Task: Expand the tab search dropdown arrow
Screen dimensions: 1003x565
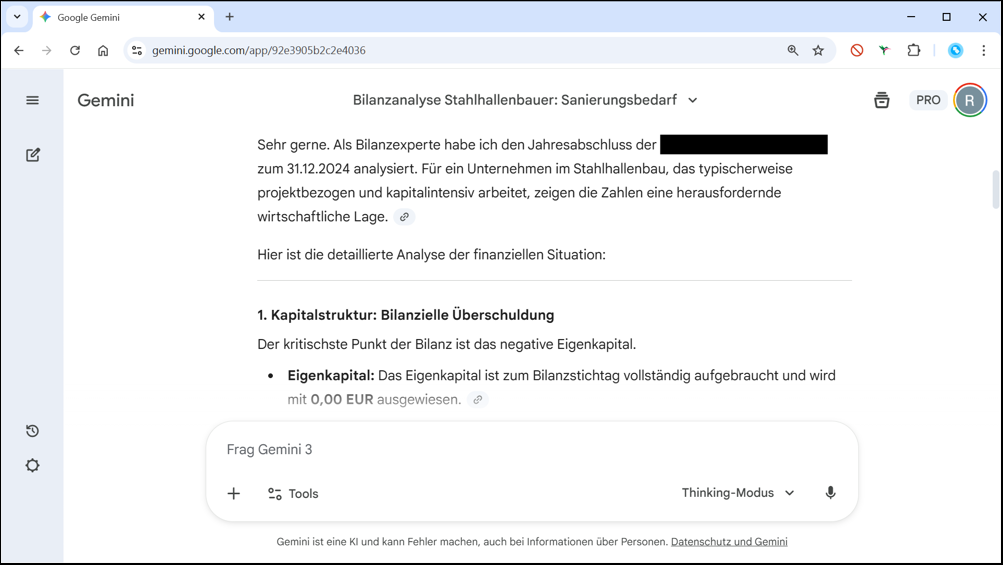Action: [17, 17]
